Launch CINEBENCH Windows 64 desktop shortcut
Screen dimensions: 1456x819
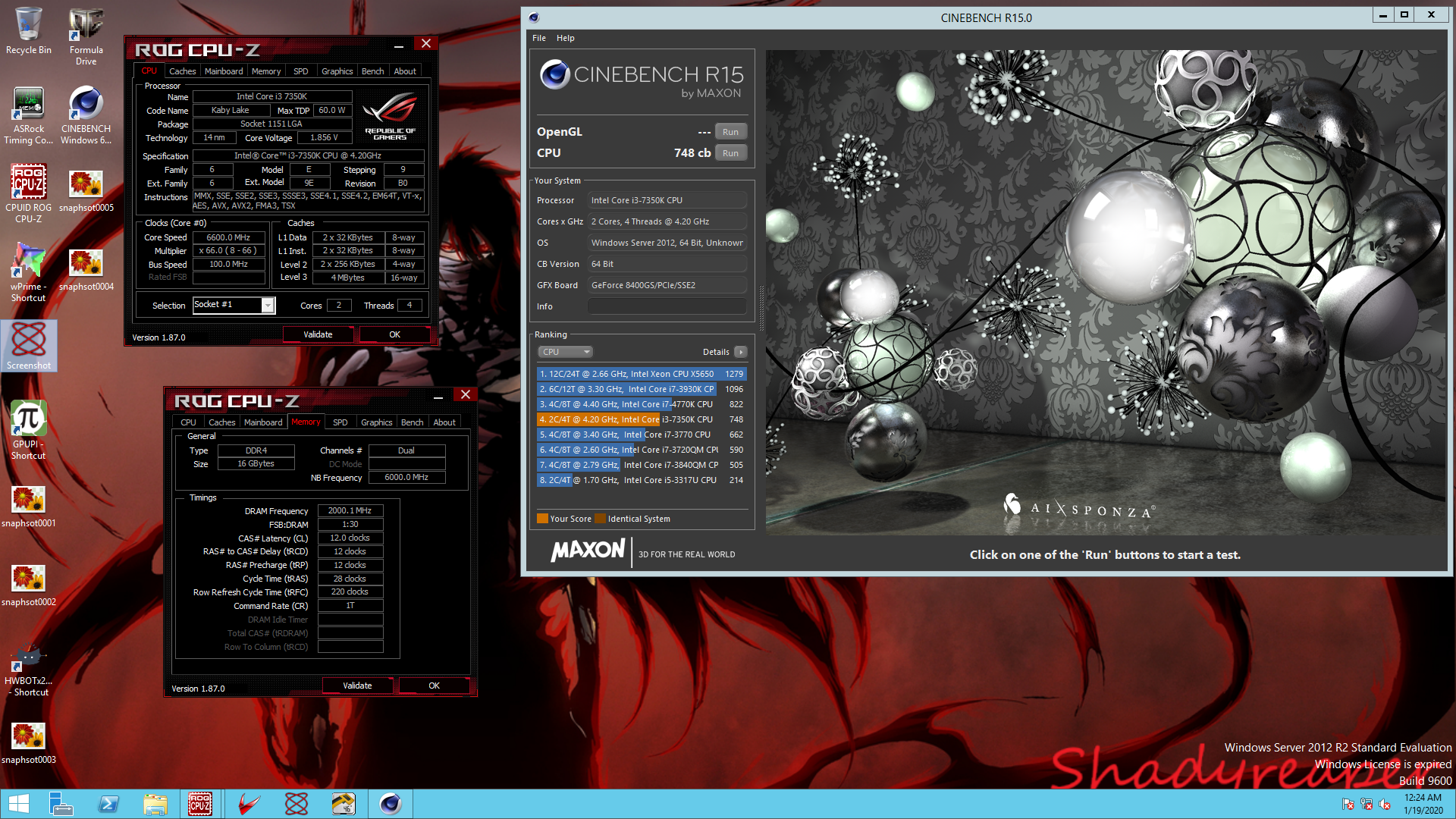(86, 115)
